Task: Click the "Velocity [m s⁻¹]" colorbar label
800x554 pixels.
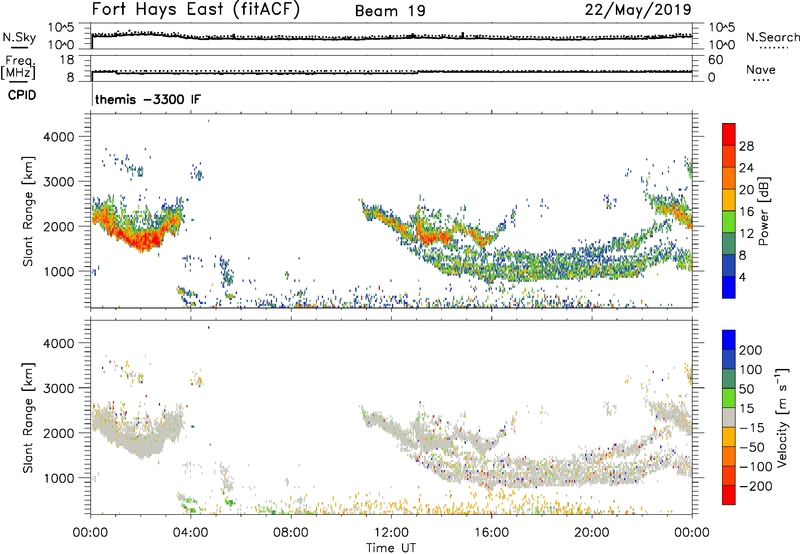Action: point(781,417)
